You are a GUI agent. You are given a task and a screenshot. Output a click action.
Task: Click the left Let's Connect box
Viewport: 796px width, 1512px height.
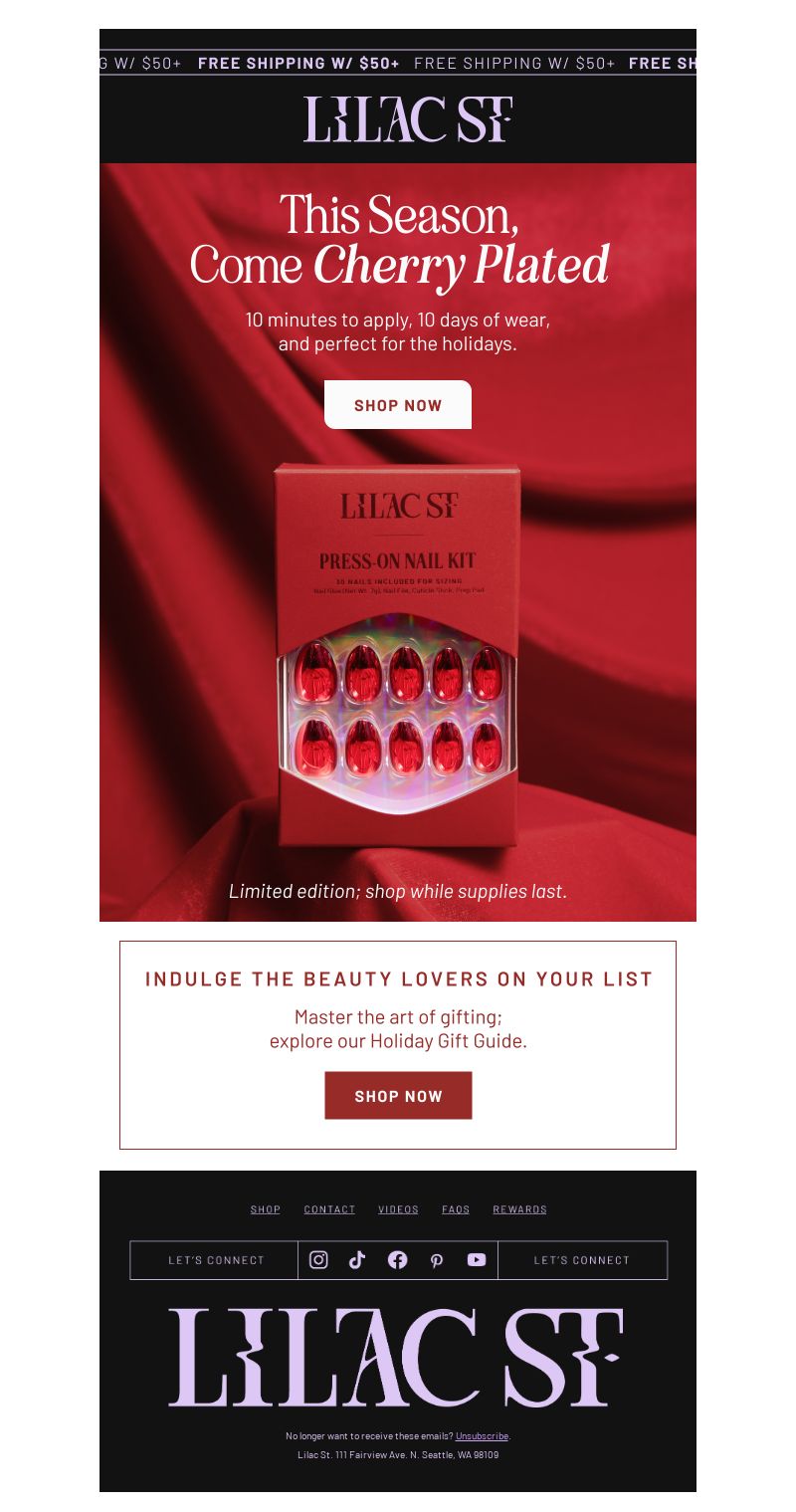click(215, 1260)
